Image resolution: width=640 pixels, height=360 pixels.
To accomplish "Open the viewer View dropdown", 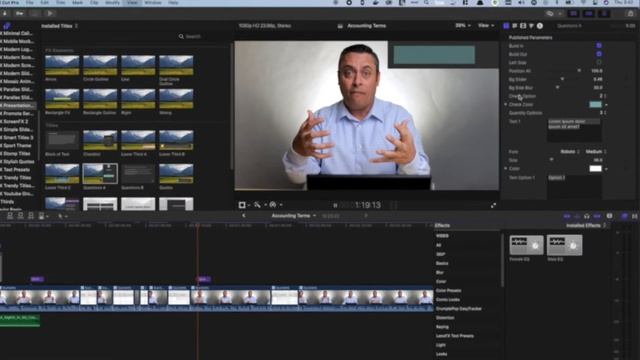I will coord(486,26).
